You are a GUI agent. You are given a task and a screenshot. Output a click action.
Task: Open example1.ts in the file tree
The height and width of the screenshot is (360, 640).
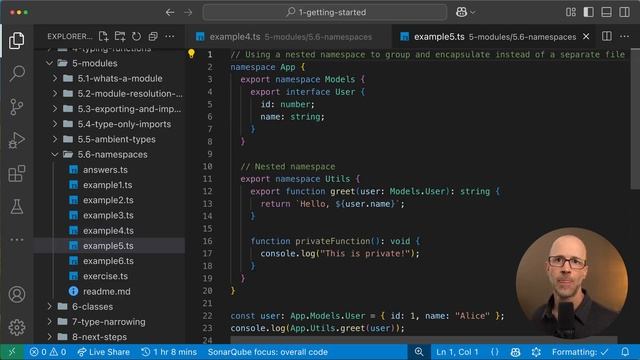click(109, 185)
